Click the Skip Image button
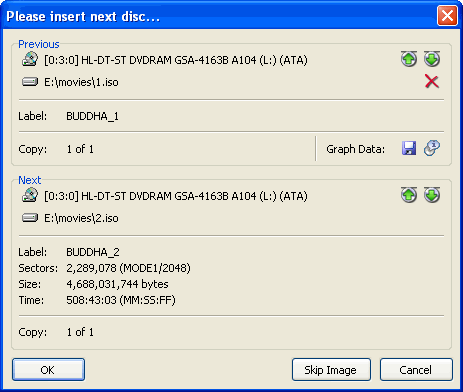The width and height of the screenshot is (463, 392). coord(331,370)
